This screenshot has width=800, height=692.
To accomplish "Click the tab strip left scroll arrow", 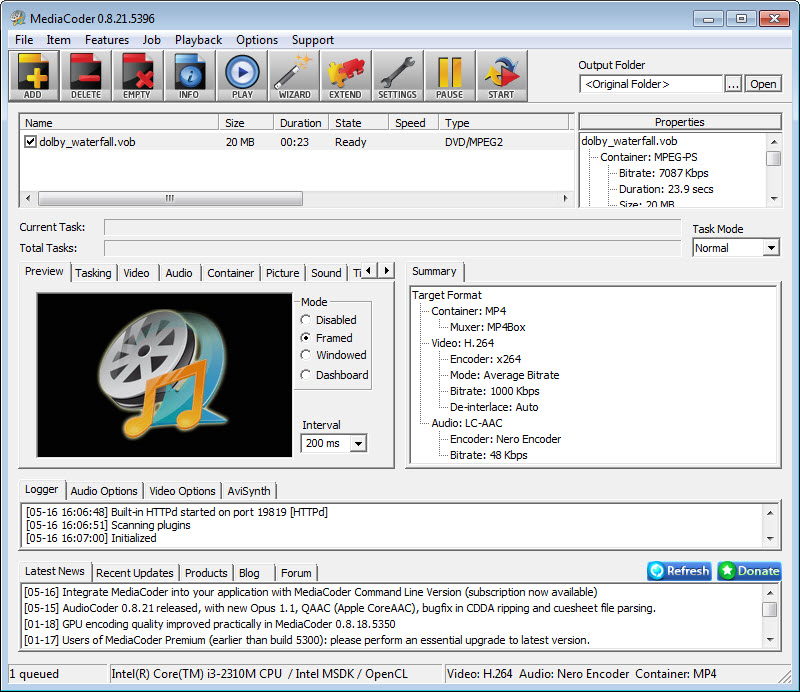I will 369,270.
